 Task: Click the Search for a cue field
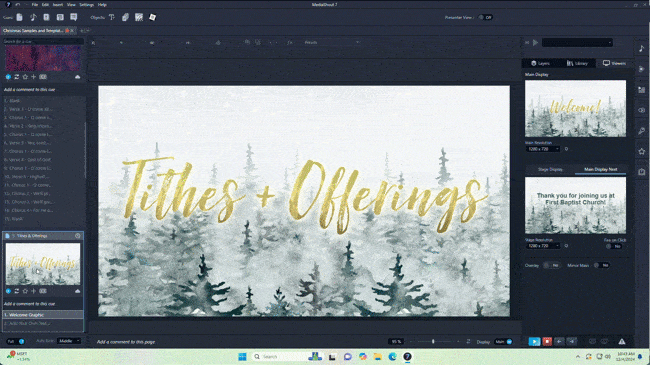pyautogui.click(x=43, y=41)
